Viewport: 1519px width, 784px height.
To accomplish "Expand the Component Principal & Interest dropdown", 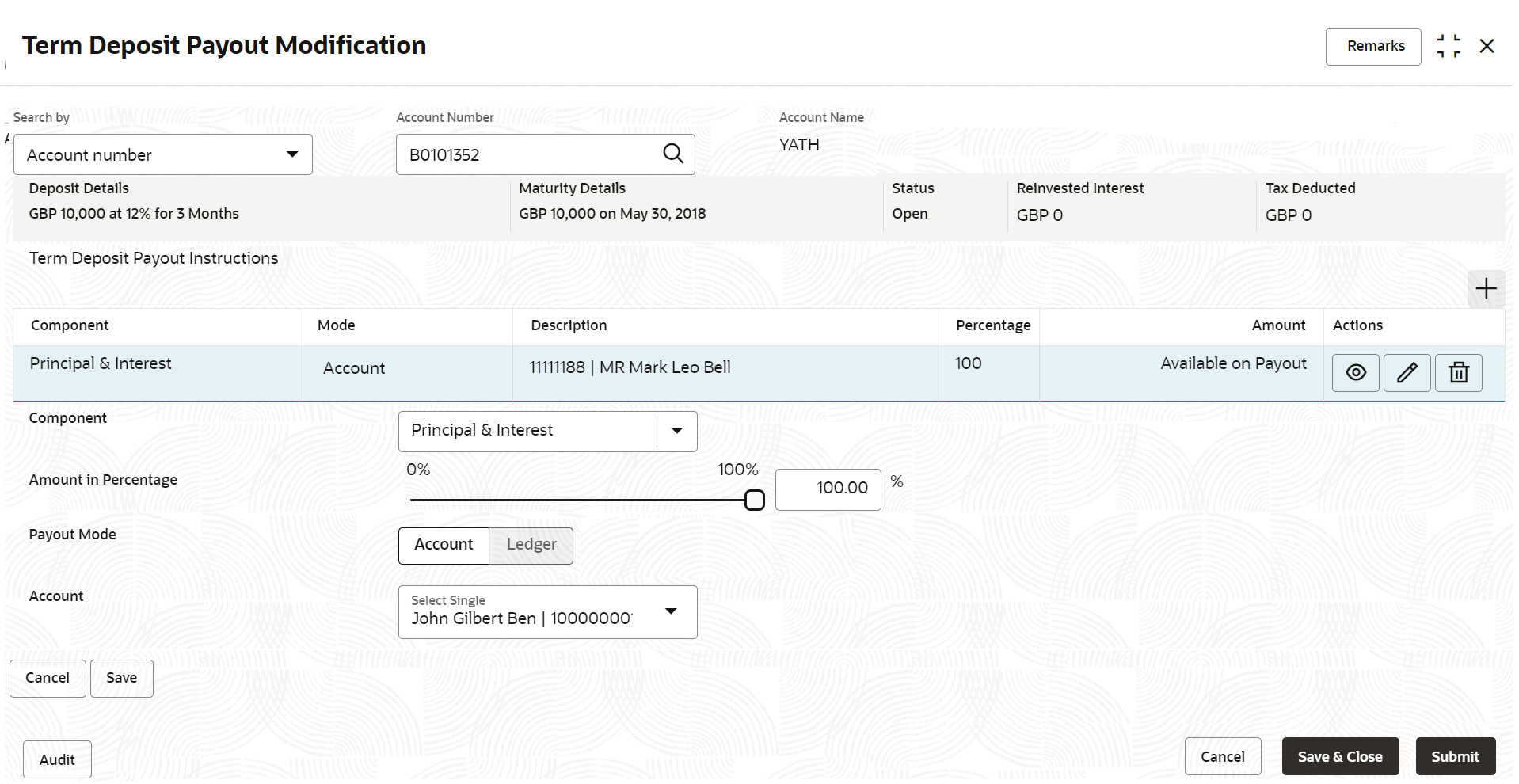I will [676, 431].
